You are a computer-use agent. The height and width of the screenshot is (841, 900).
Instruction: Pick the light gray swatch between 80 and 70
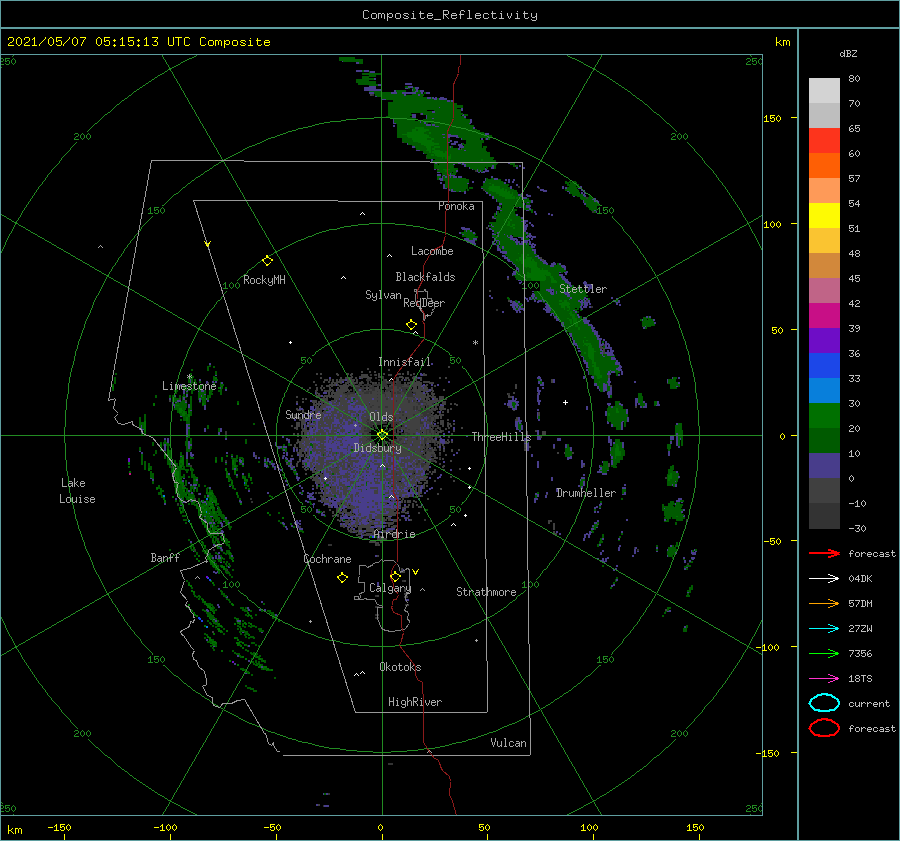[x=824, y=91]
